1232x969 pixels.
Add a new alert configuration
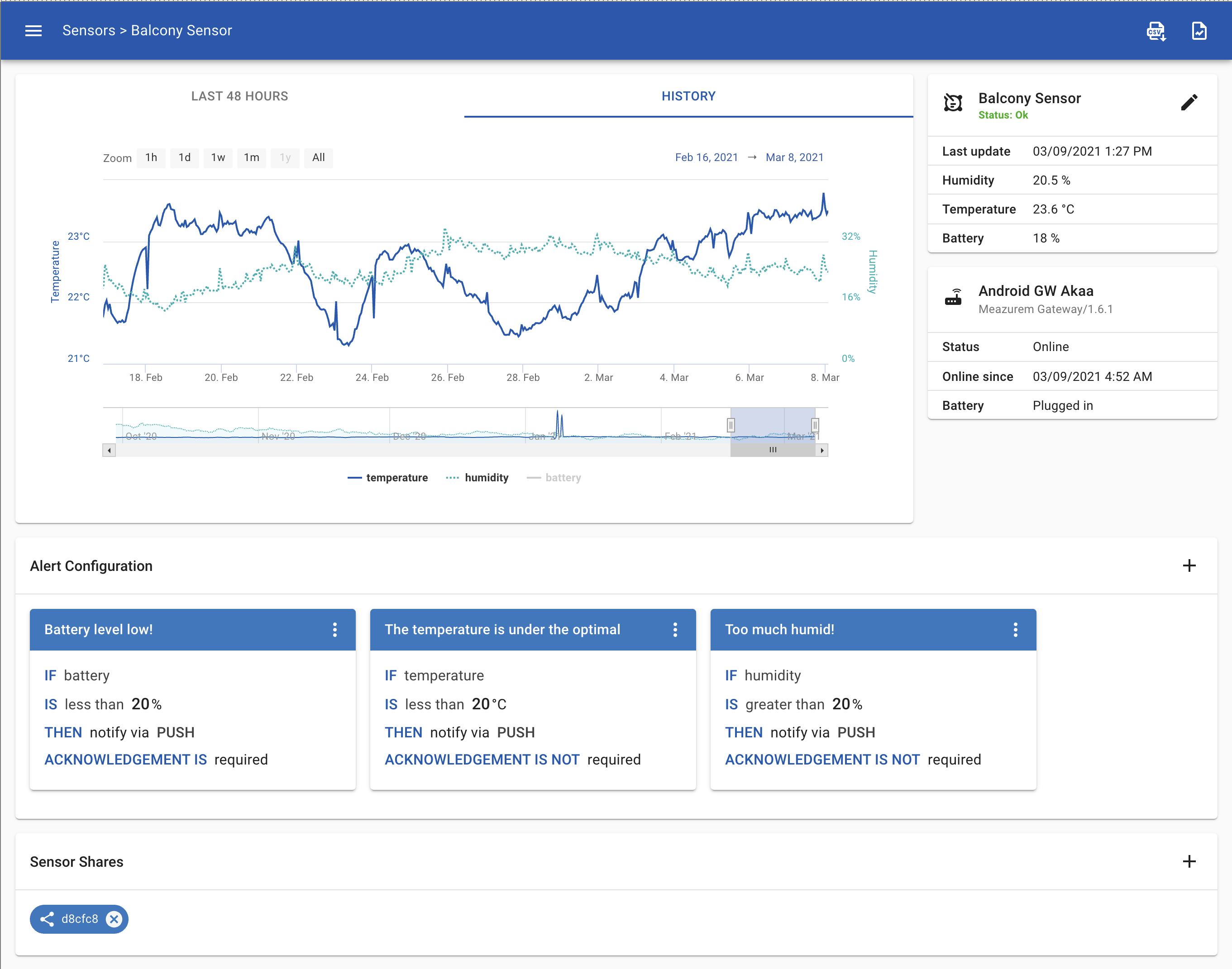[x=1189, y=565]
